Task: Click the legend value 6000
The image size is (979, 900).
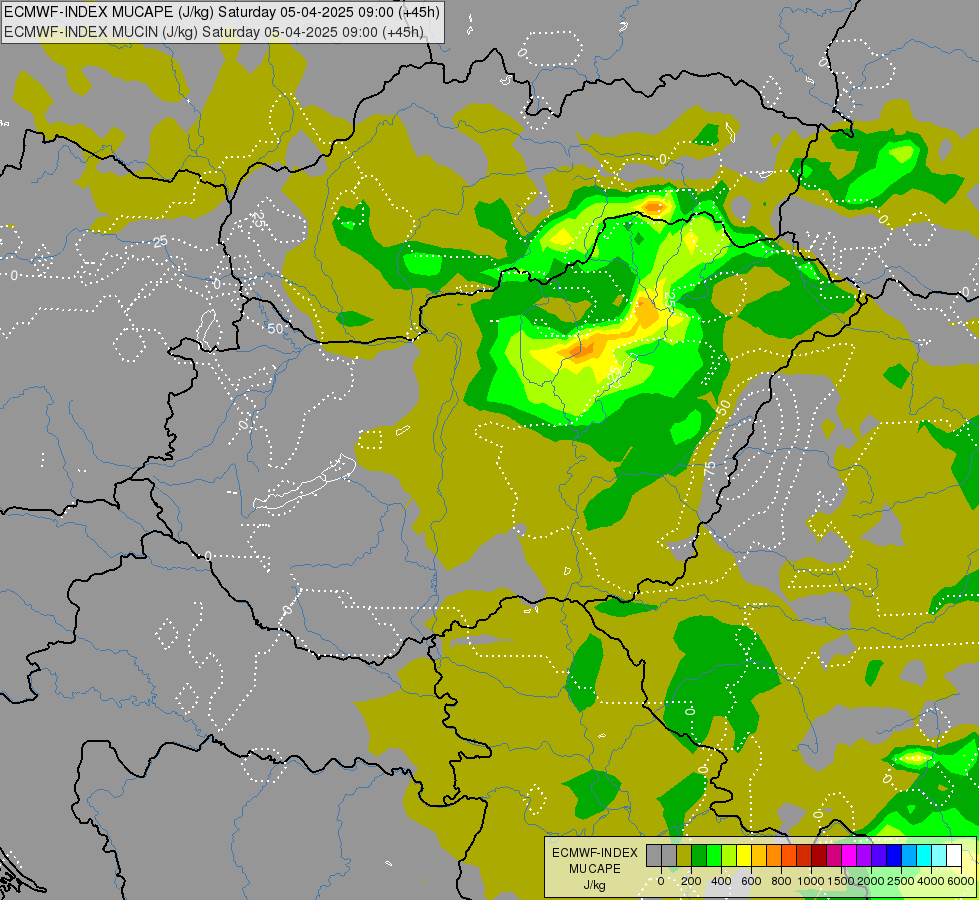Action: (x=961, y=881)
